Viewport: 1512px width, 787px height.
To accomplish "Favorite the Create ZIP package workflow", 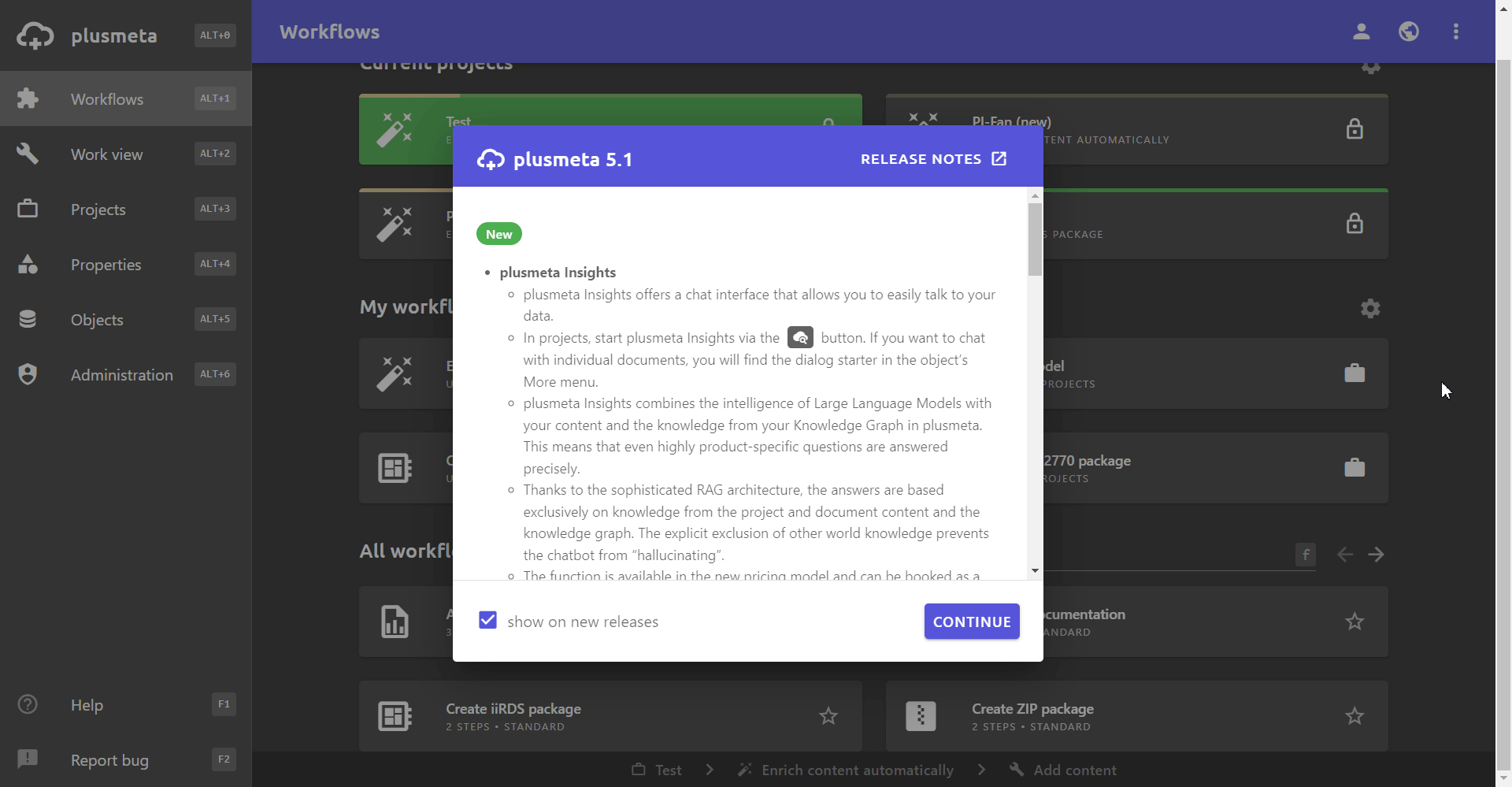I will (x=1354, y=716).
